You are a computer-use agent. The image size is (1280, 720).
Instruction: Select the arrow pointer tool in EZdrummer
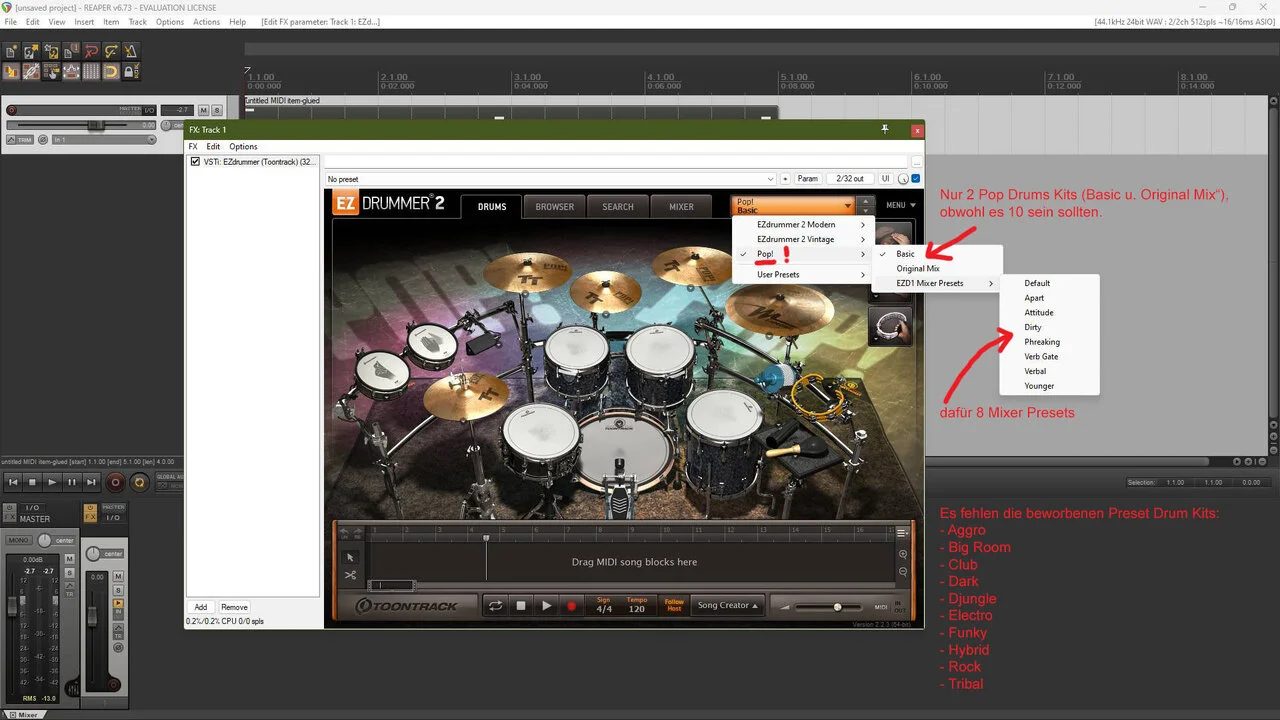click(x=350, y=557)
